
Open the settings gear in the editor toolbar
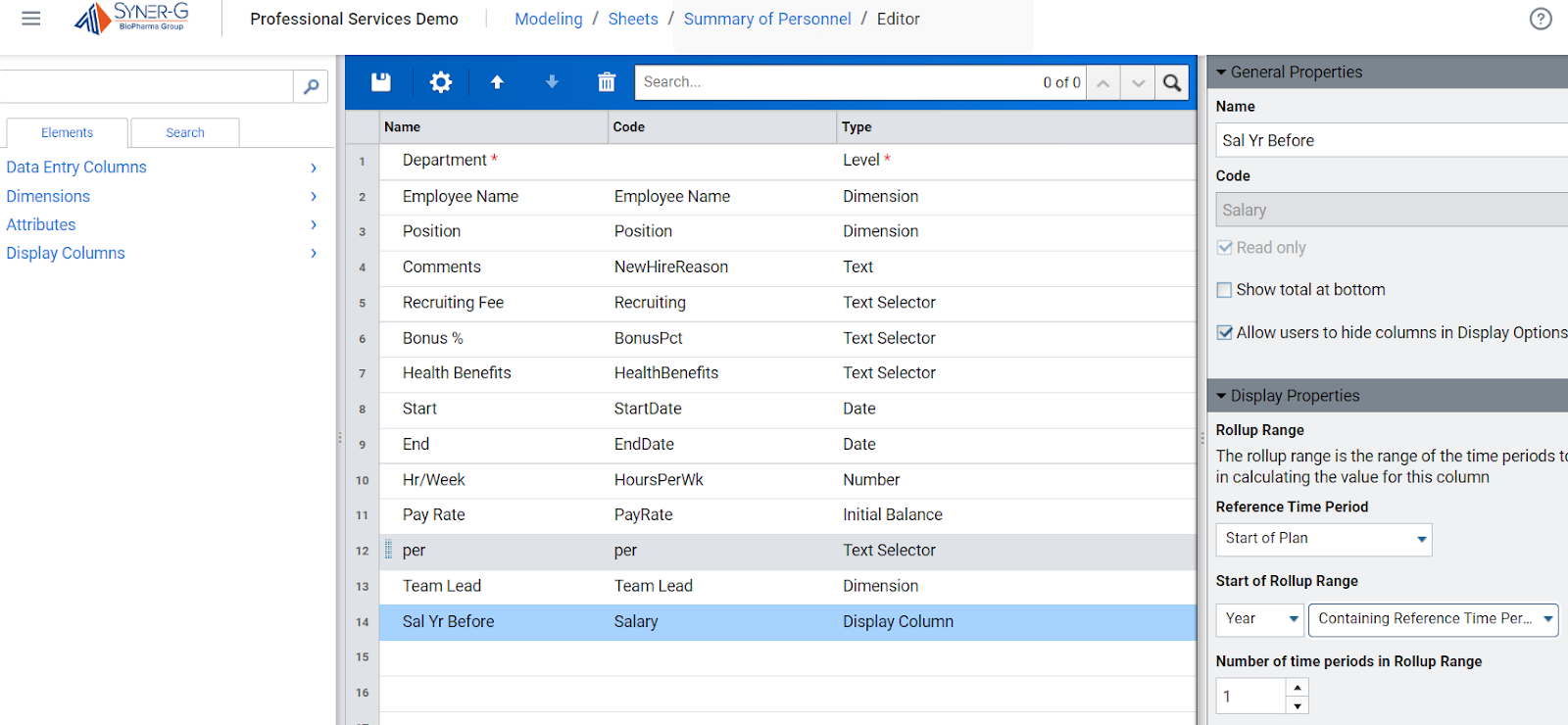click(441, 82)
